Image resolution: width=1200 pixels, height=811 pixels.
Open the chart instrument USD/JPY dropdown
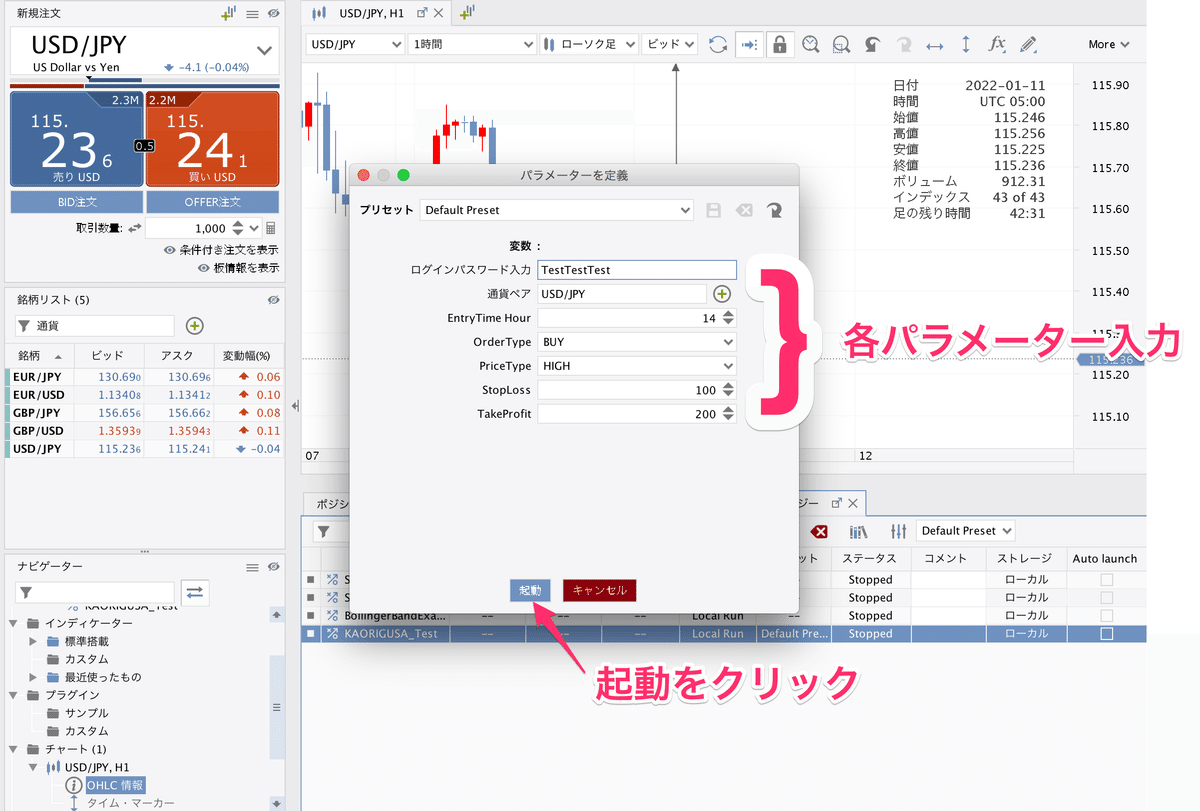click(355, 44)
